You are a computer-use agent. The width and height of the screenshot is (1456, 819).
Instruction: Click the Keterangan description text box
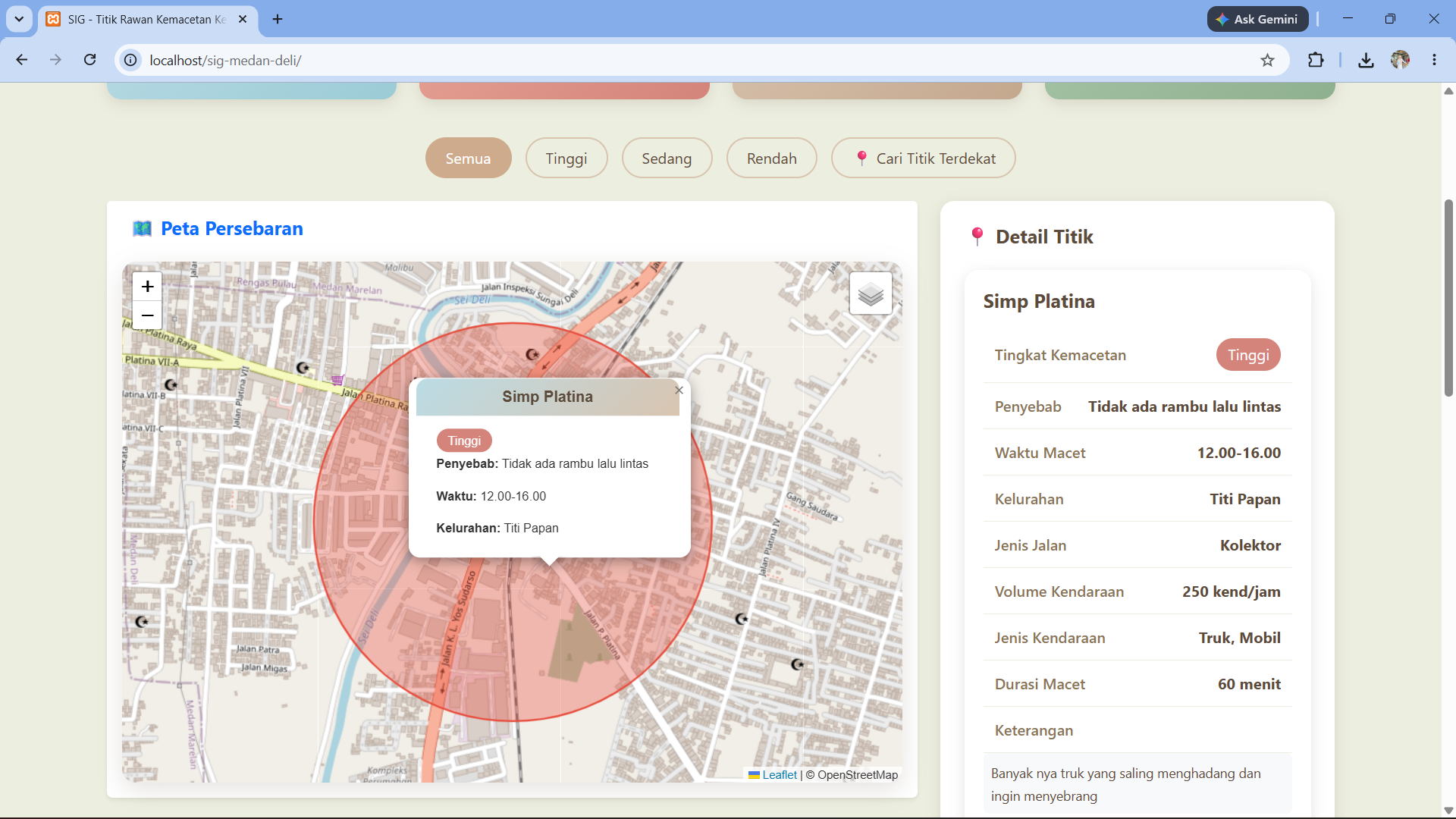point(1137,784)
